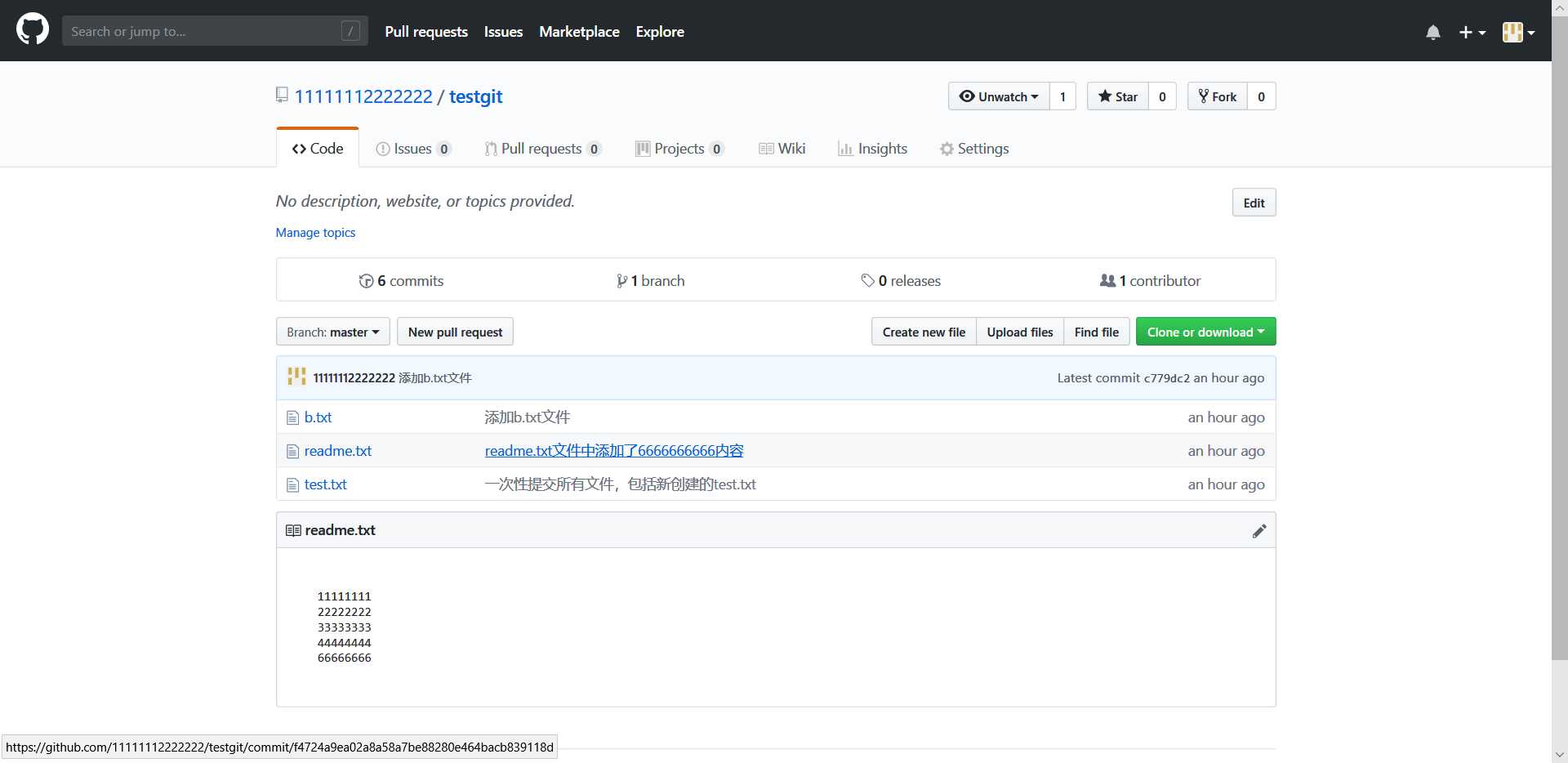Fork the repository
This screenshot has width=1568, height=763.
[1218, 96]
